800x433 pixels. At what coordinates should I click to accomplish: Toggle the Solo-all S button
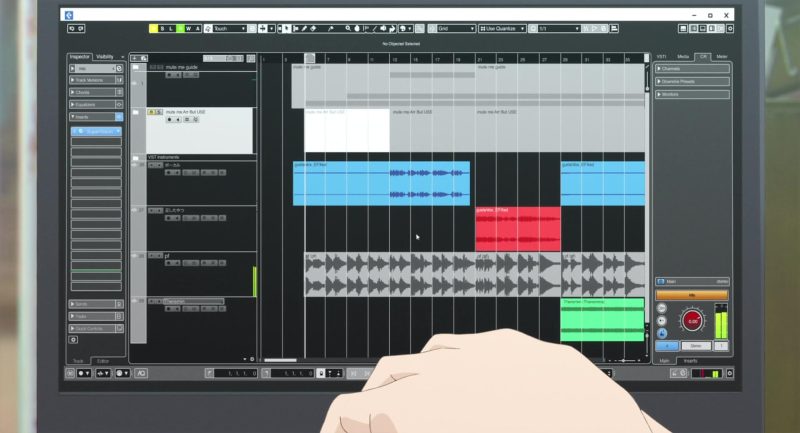[162, 29]
